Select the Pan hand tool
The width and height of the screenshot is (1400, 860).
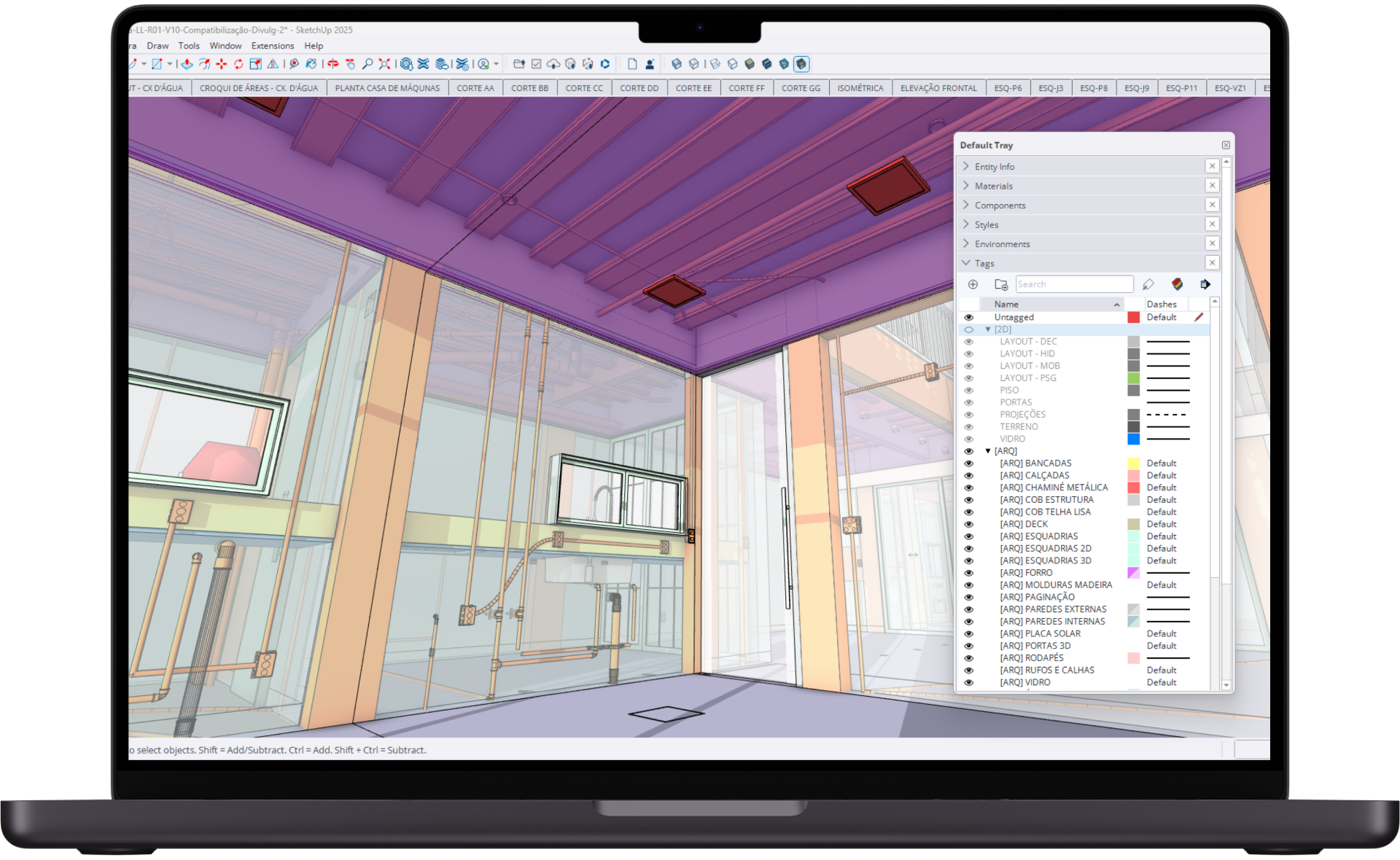[x=350, y=64]
